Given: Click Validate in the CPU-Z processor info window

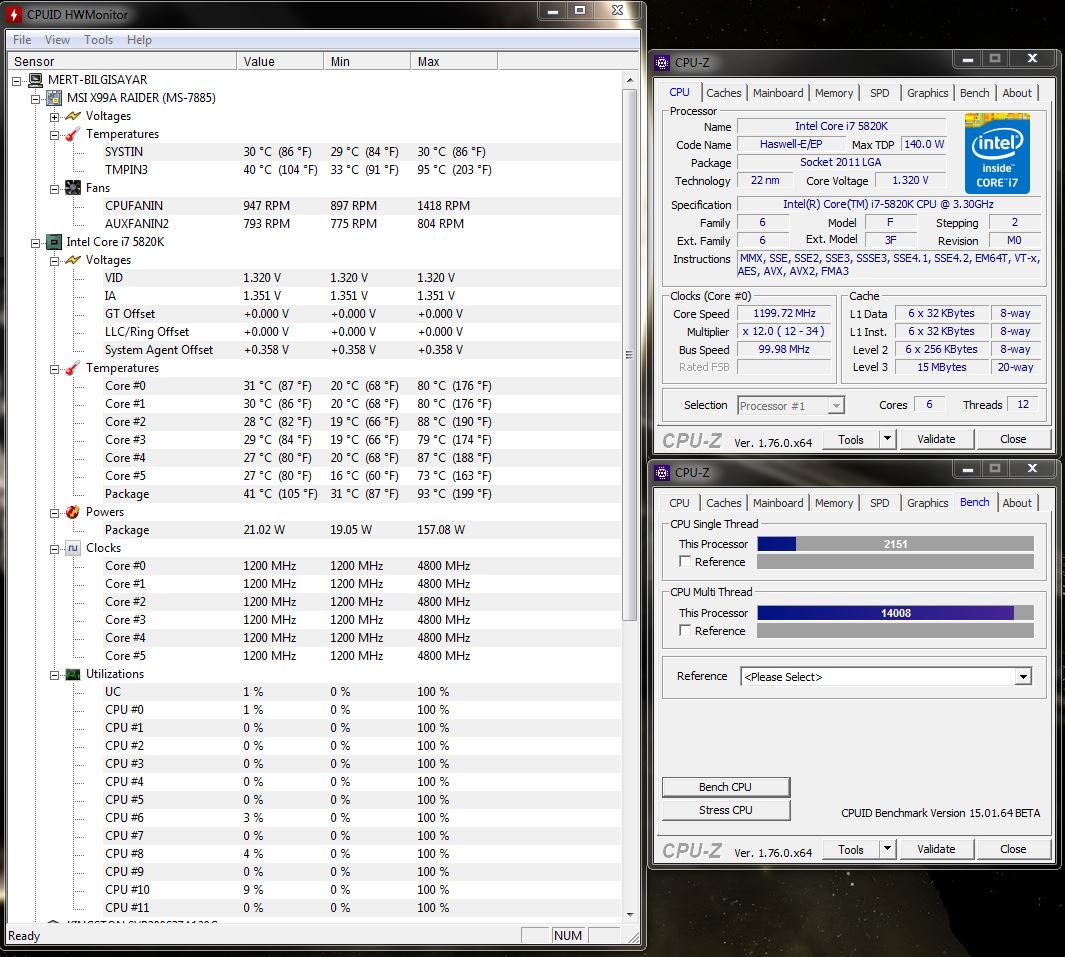Looking at the screenshot, I should tap(936, 439).
